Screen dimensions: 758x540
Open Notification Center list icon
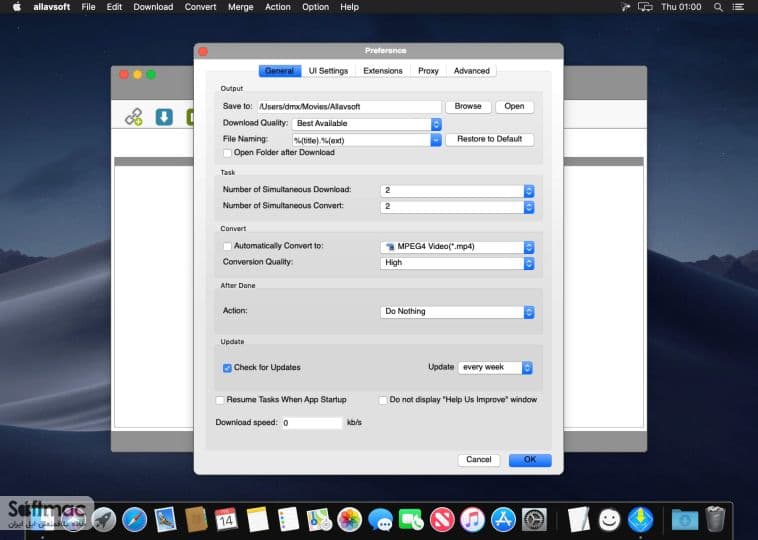(738, 7)
